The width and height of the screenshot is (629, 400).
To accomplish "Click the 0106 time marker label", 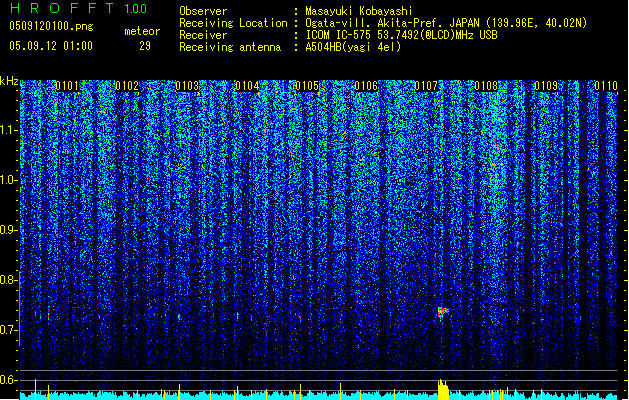I will pyautogui.click(x=366, y=86).
